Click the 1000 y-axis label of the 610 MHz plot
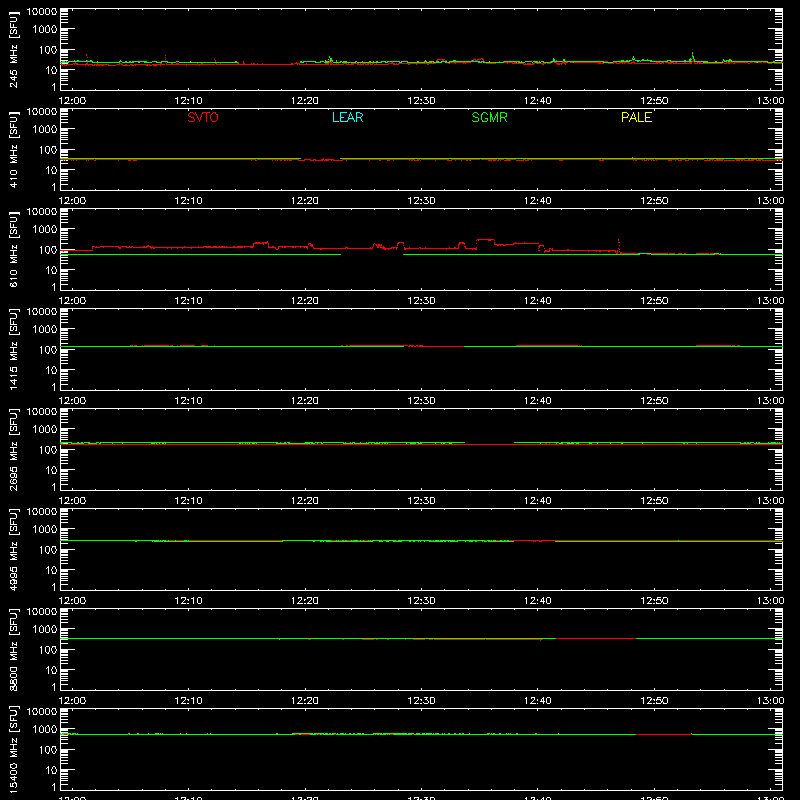 pyautogui.click(x=45, y=229)
